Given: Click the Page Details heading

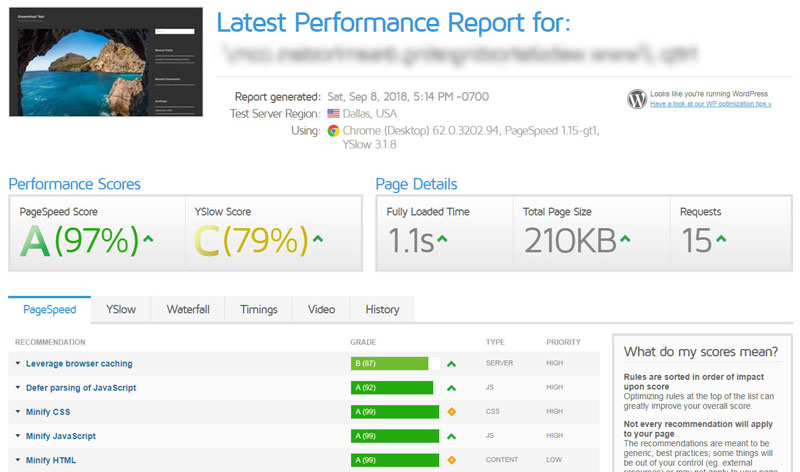Looking at the screenshot, I should [x=416, y=184].
